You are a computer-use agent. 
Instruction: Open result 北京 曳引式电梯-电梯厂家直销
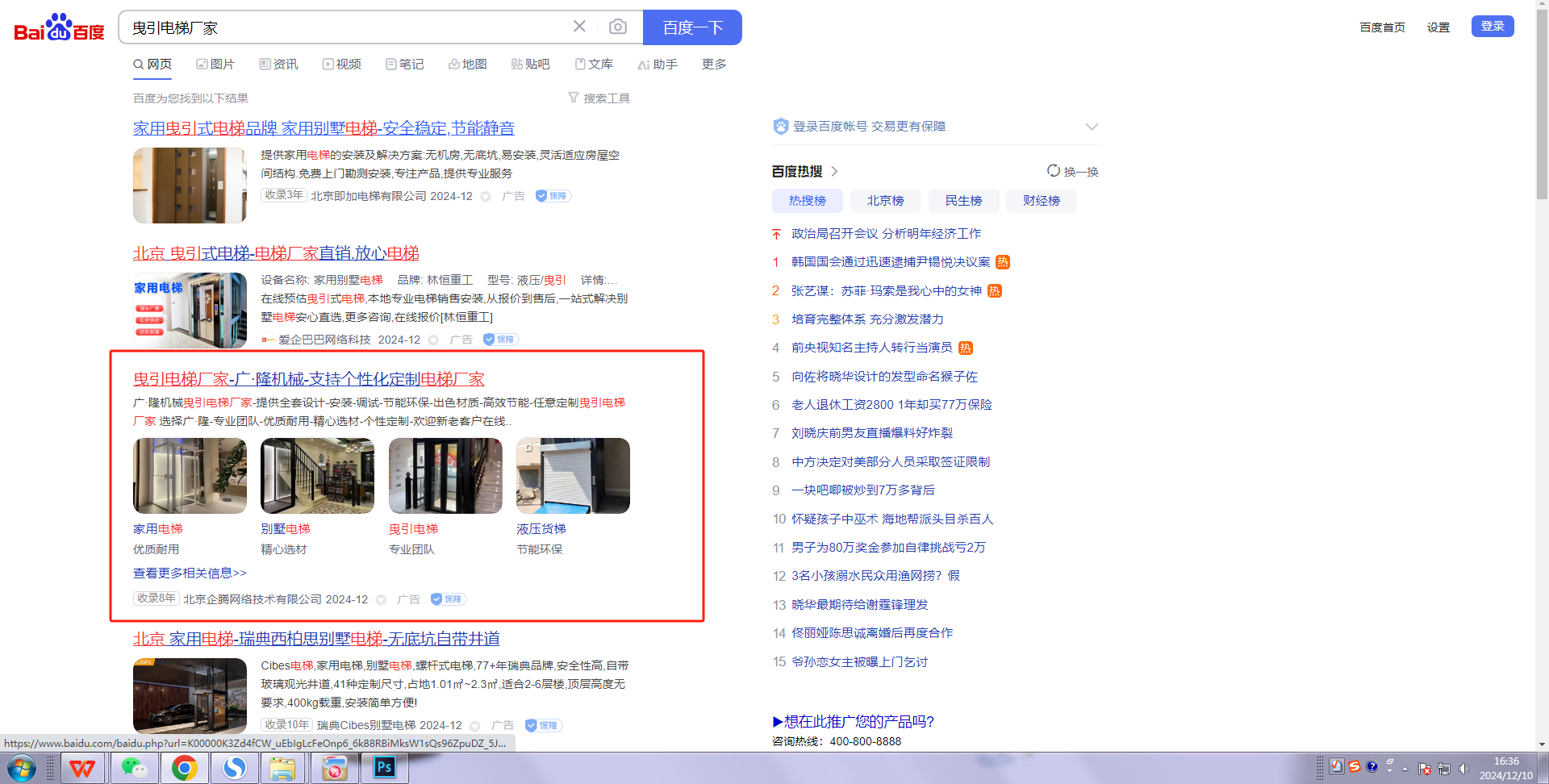coord(276,253)
